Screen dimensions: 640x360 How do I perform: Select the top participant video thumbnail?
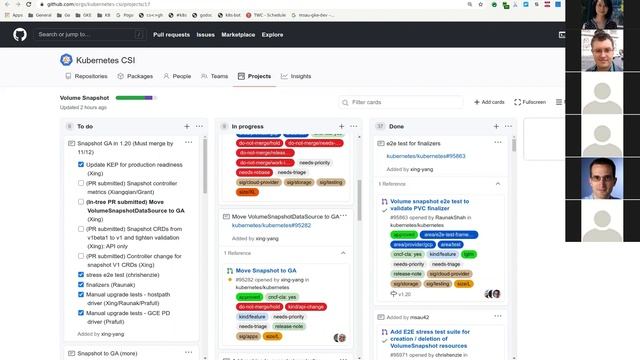[x=602, y=14]
